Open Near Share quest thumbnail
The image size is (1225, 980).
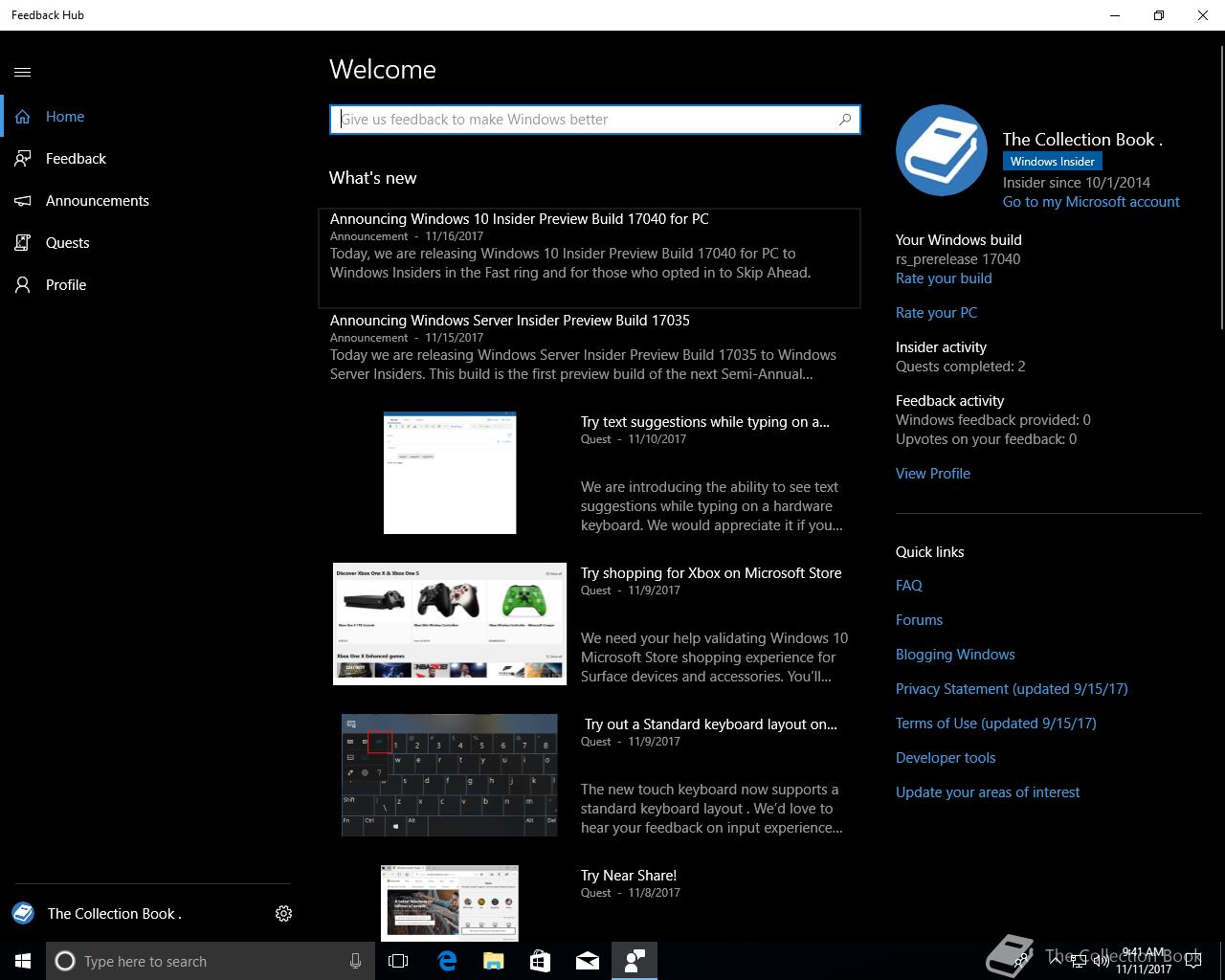(450, 902)
